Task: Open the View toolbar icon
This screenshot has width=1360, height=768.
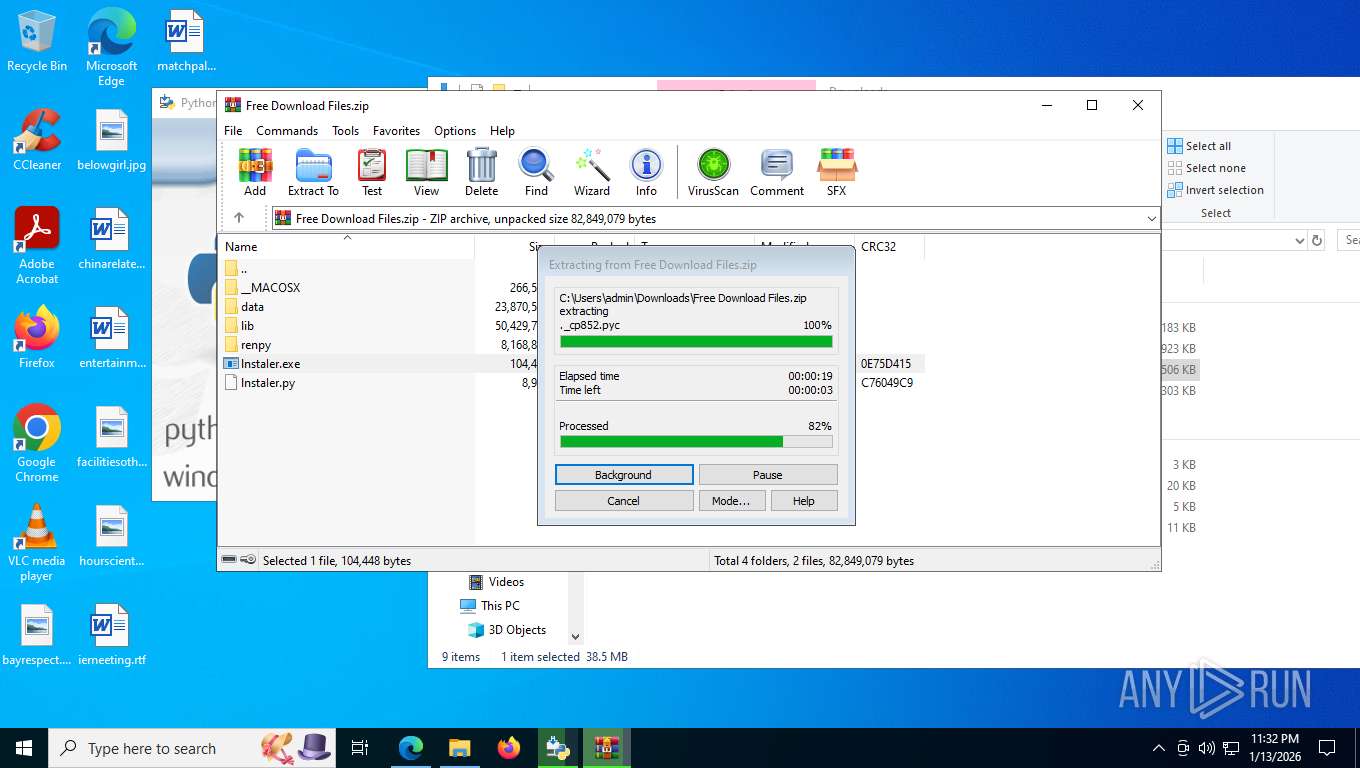Action: [426, 172]
